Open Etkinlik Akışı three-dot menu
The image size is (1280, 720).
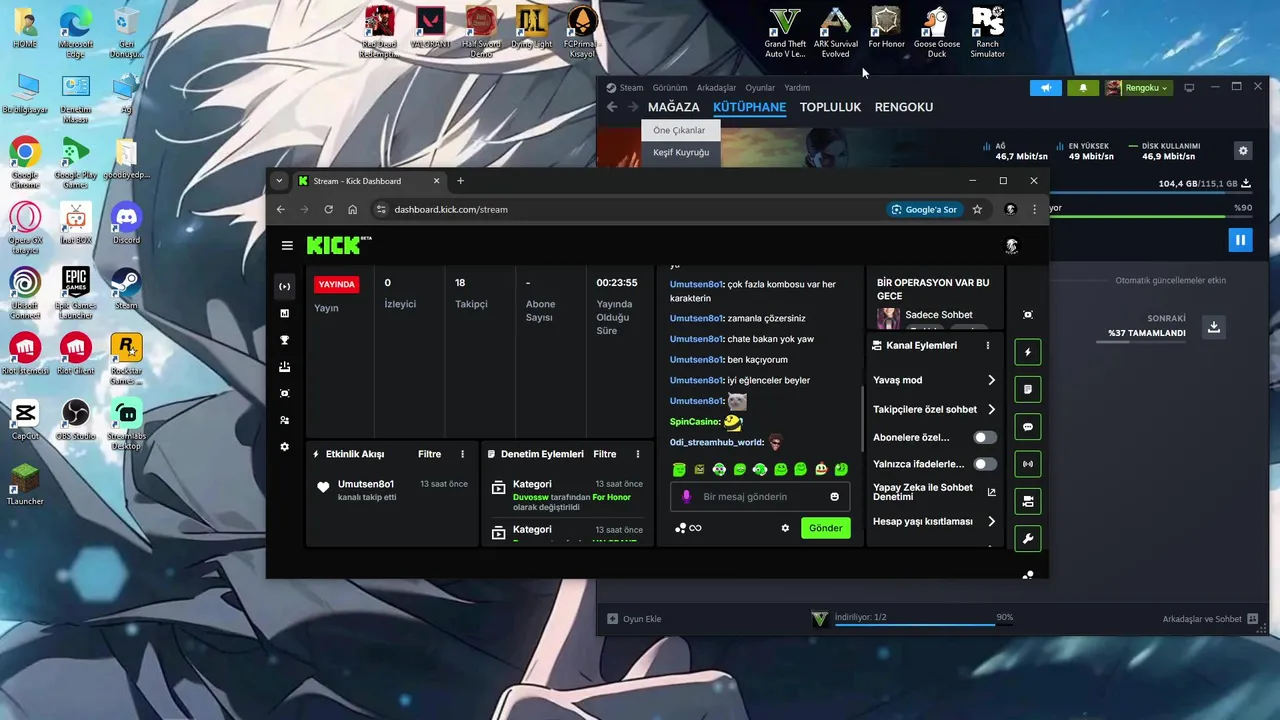pyautogui.click(x=462, y=454)
